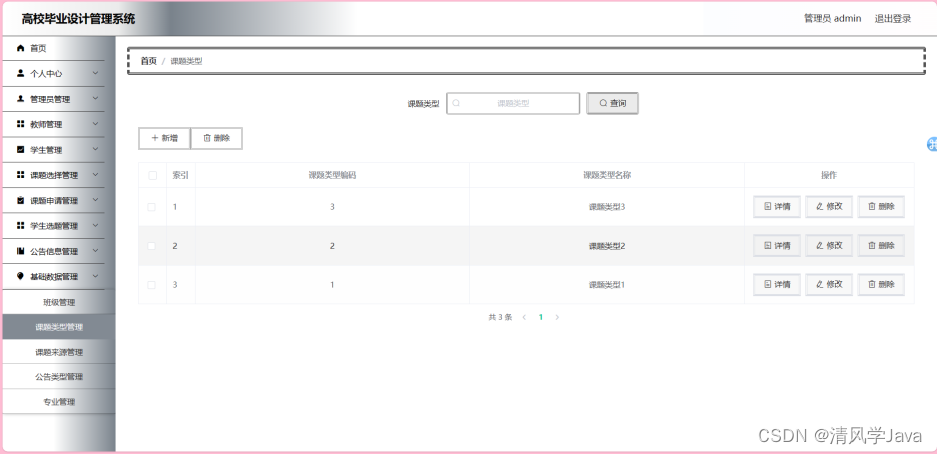Image resolution: width=937 pixels, height=454 pixels.
Task: Click the 查询 search button
Action: 613,103
